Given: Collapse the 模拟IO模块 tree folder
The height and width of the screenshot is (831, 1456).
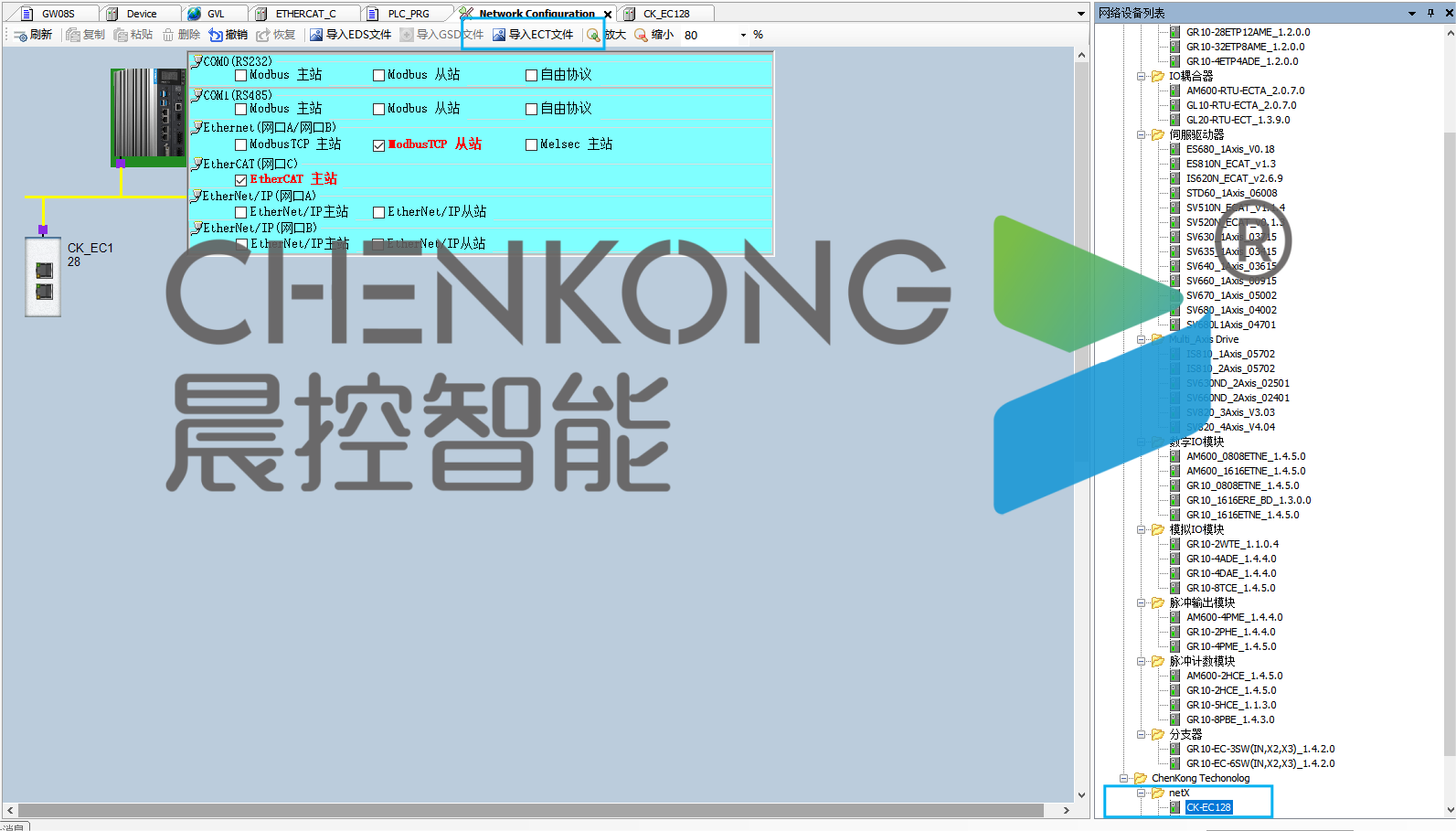Looking at the screenshot, I should tap(1141, 529).
